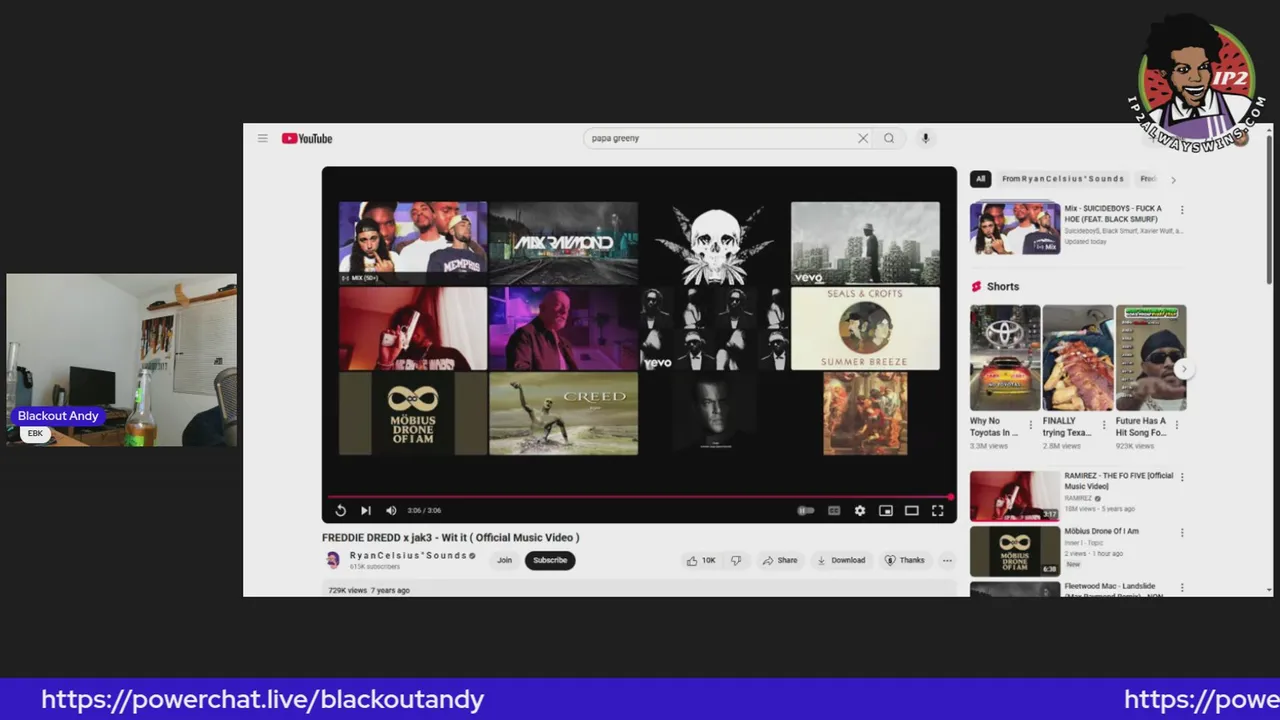Open the SUICIDEBOYS mix thumbnail in the sidebar
The image size is (1280, 720).
(x=1015, y=228)
